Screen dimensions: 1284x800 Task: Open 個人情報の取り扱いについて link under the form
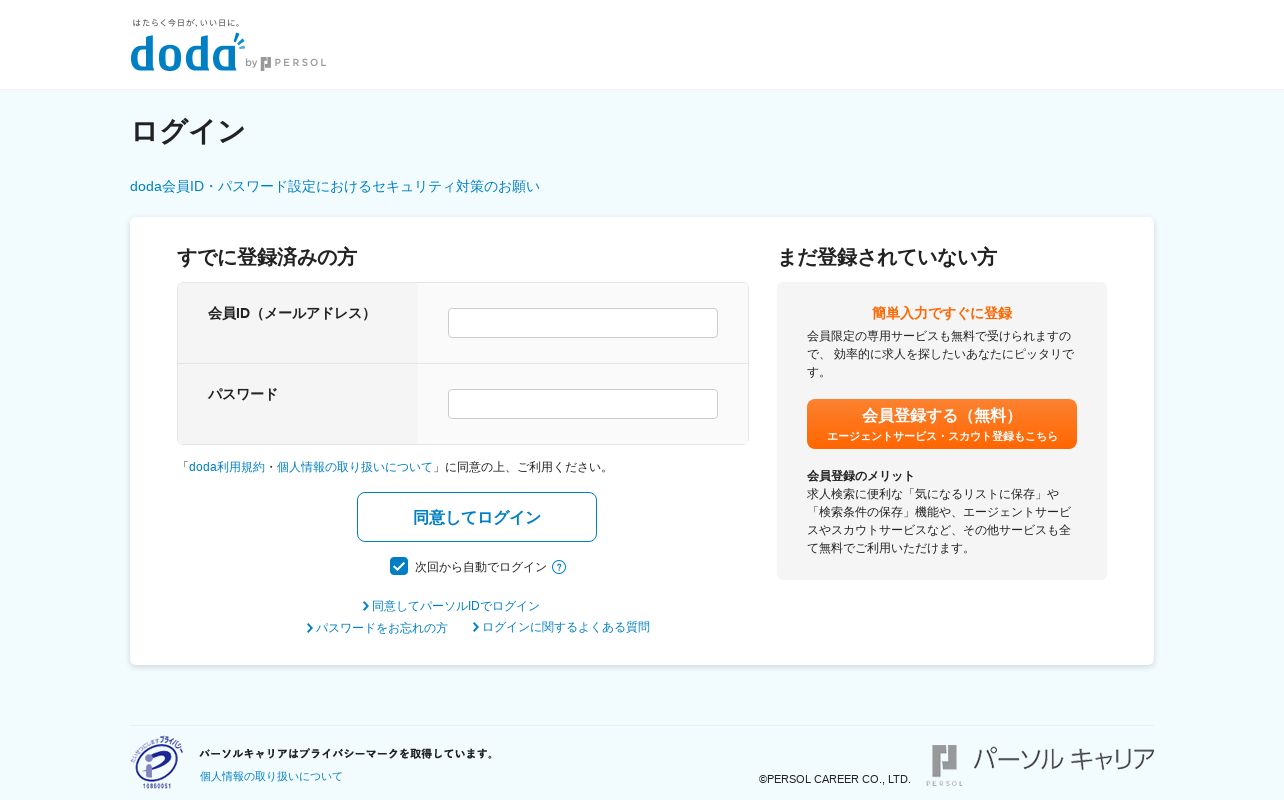point(355,467)
